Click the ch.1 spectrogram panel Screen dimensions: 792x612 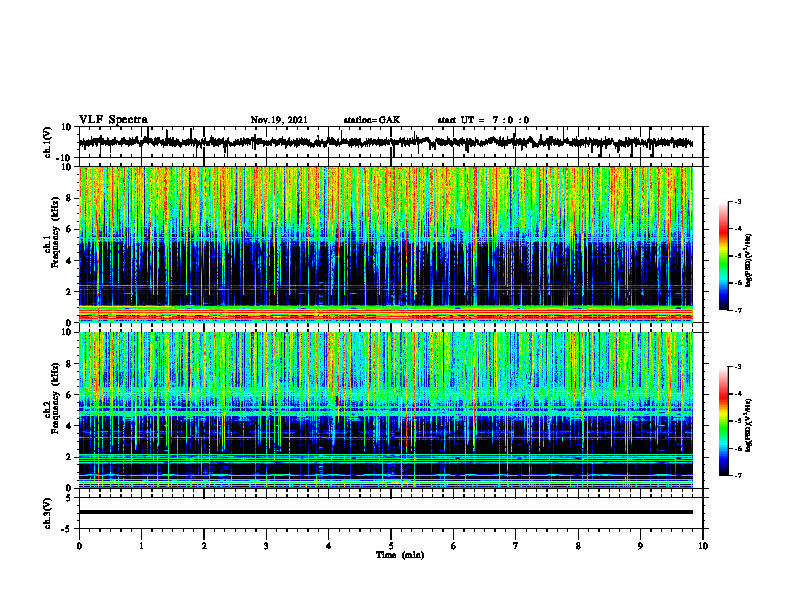coord(385,244)
